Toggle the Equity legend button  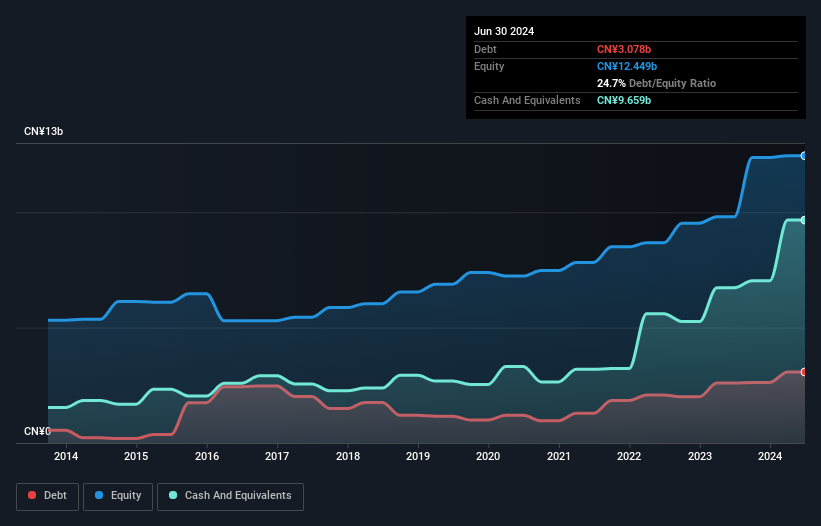pyautogui.click(x=118, y=496)
